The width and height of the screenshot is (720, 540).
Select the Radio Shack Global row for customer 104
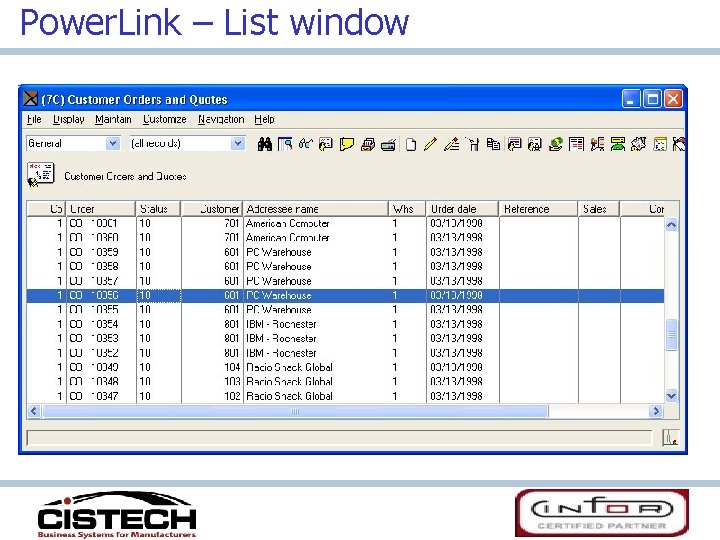(345, 367)
